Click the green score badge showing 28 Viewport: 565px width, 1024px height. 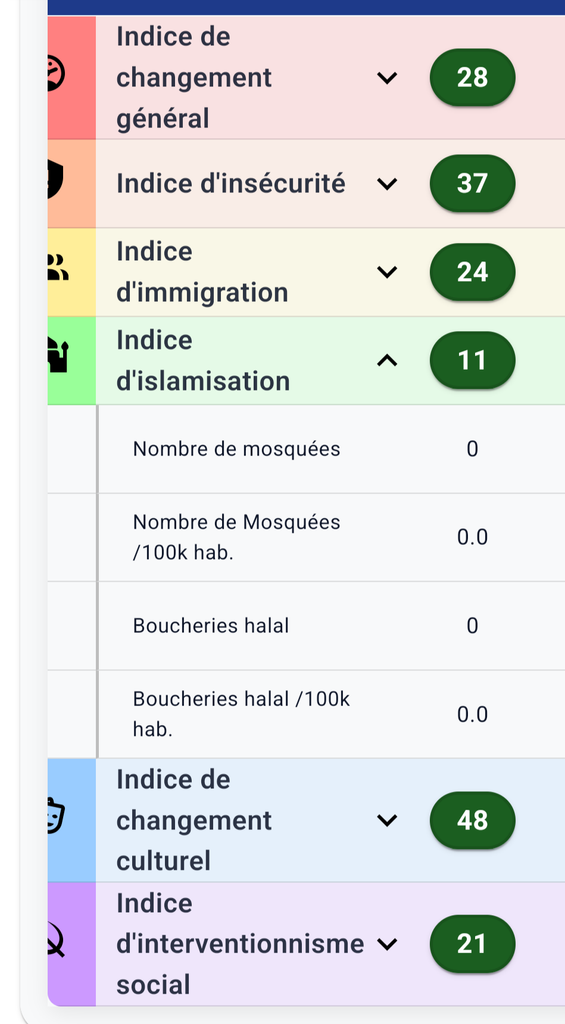click(472, 77)
